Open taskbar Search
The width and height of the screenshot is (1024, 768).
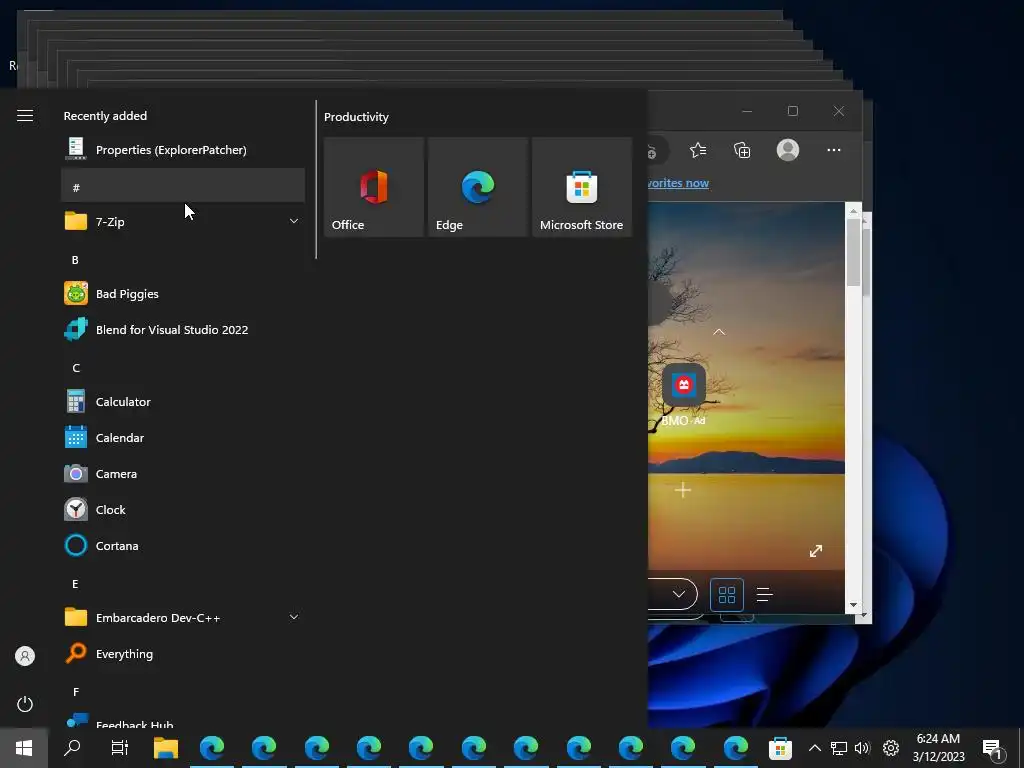[x=72, y=748]
